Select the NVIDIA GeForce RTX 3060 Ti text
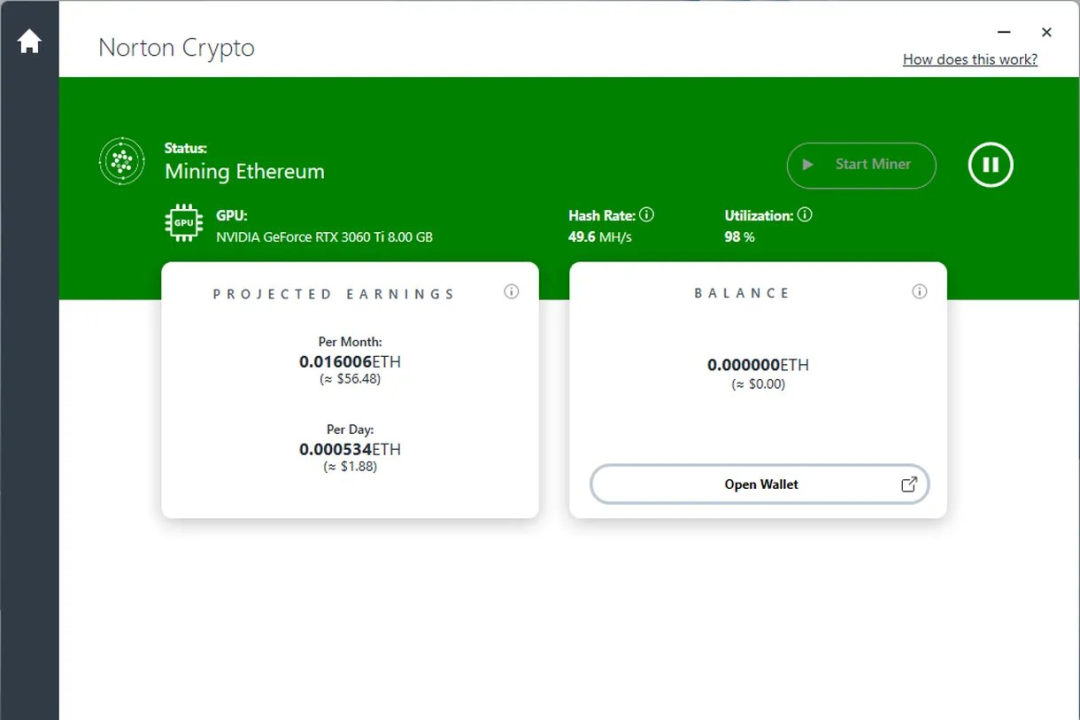This screenshot has width=1080, height=720. click(324, 238)
